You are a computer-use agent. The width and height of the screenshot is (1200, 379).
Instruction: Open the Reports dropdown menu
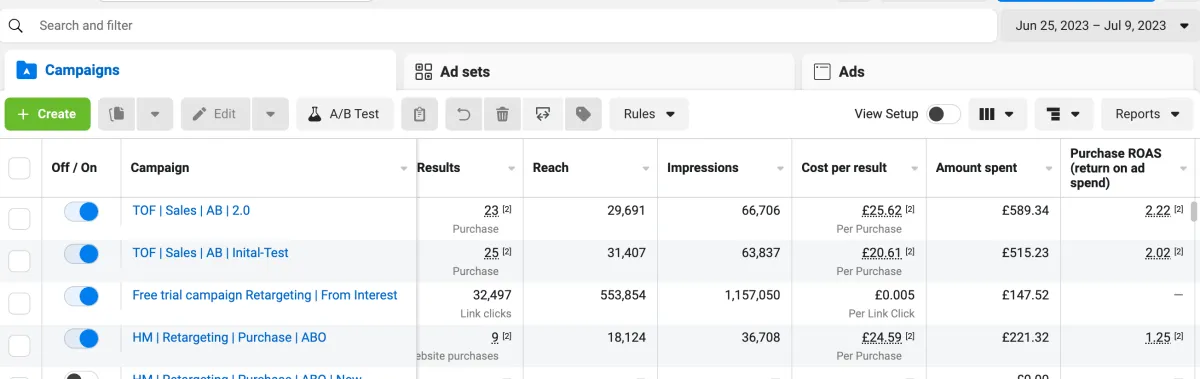(x=1148, y=114)
